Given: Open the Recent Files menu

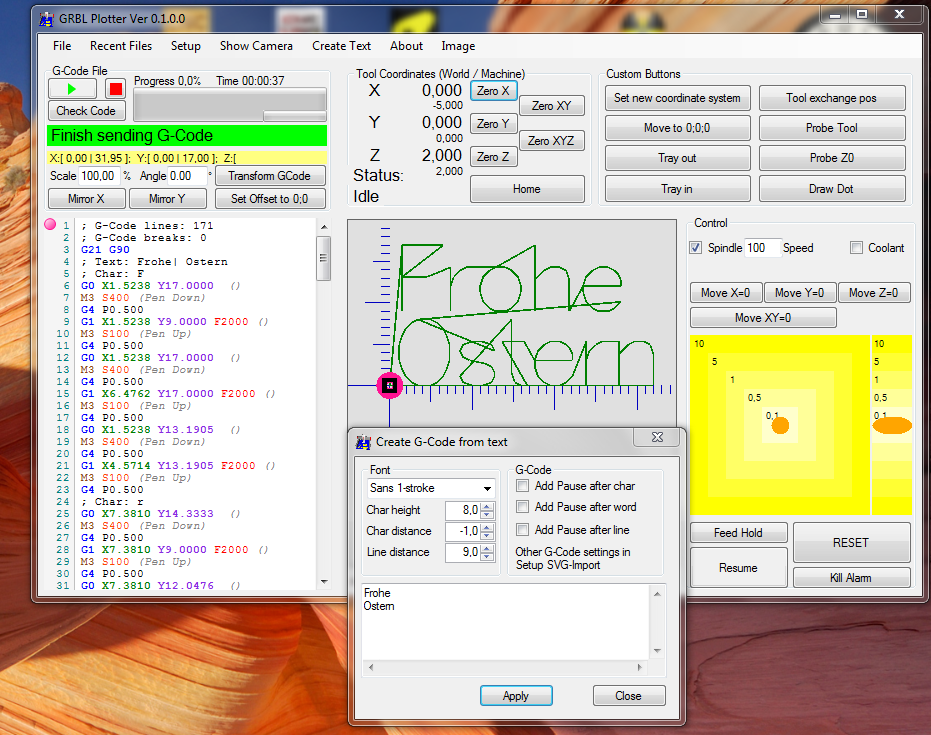Looking at the screenshot, I should coord(121,46).
